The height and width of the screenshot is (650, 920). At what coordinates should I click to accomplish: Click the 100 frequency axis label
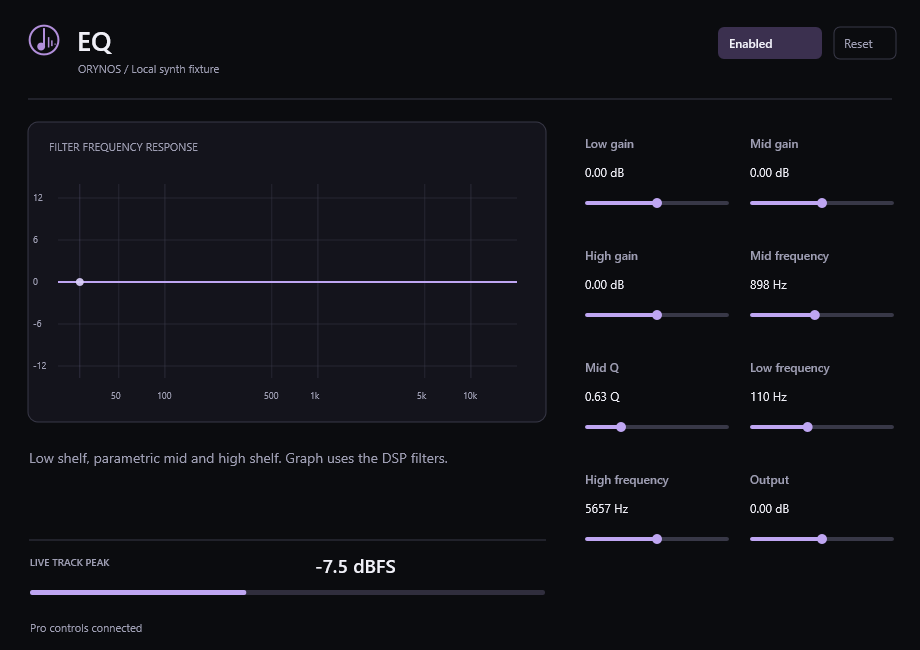click(164, 396)
